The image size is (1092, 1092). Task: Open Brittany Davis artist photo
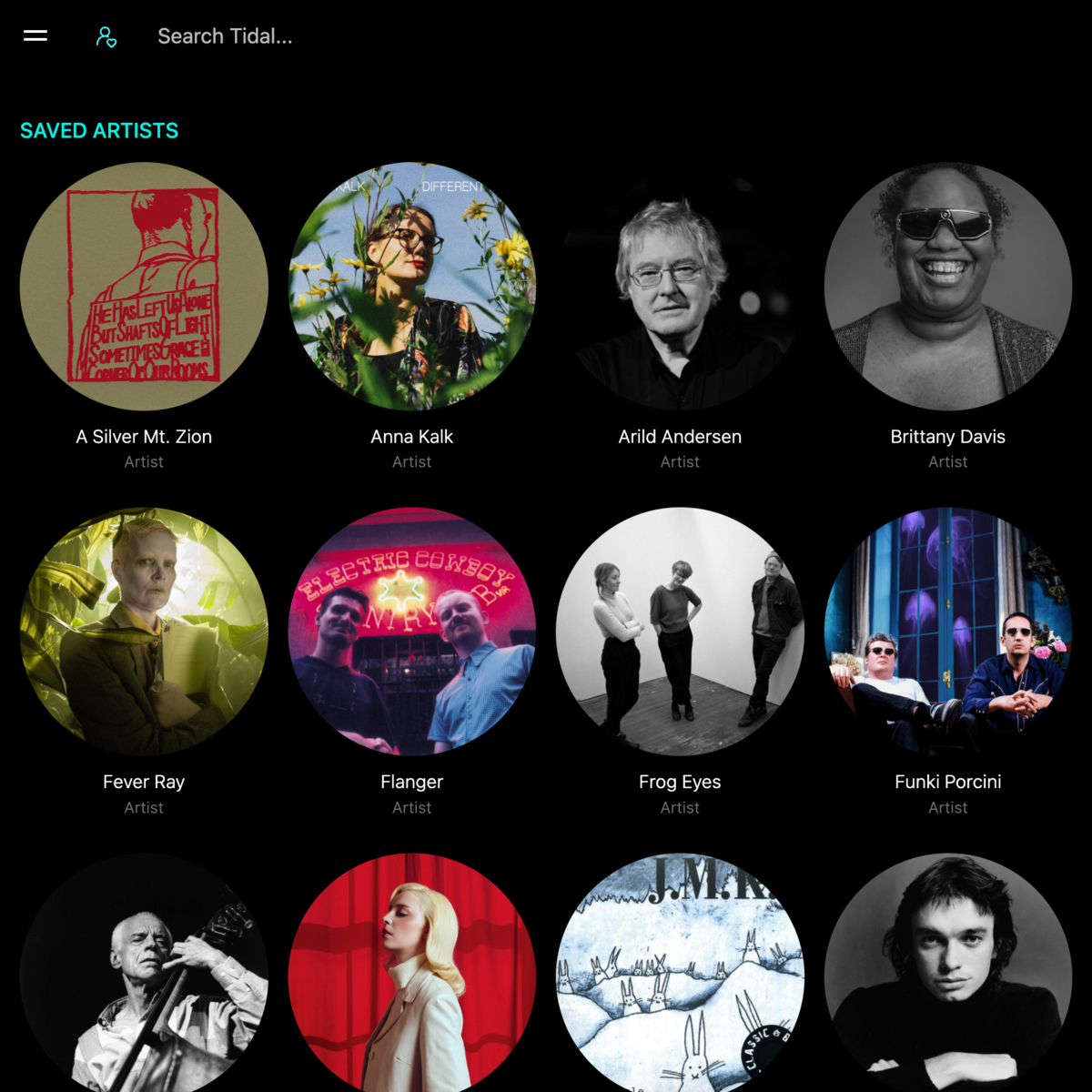[948, 286]
